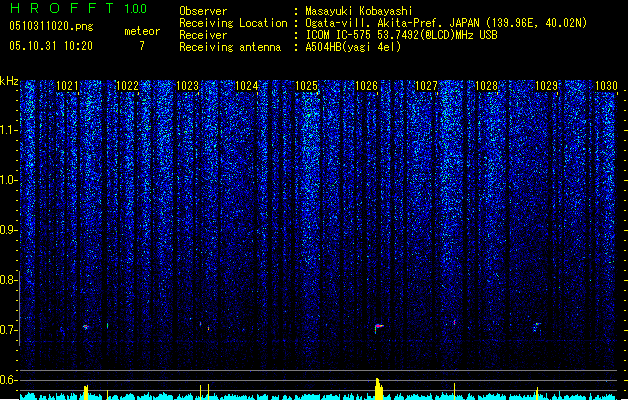Click the date stamp 05.10.31 10:20
The width and height of the screenshot is (629, 400).
(x=51, y=46)
